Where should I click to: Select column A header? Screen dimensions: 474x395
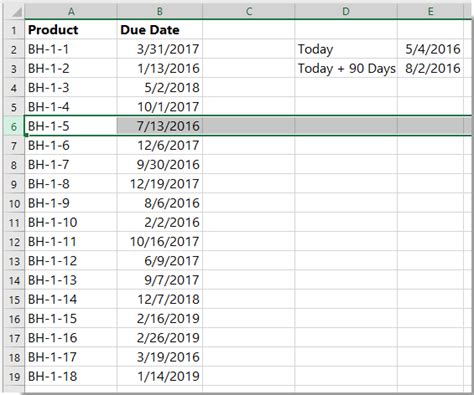pos(71,12)
